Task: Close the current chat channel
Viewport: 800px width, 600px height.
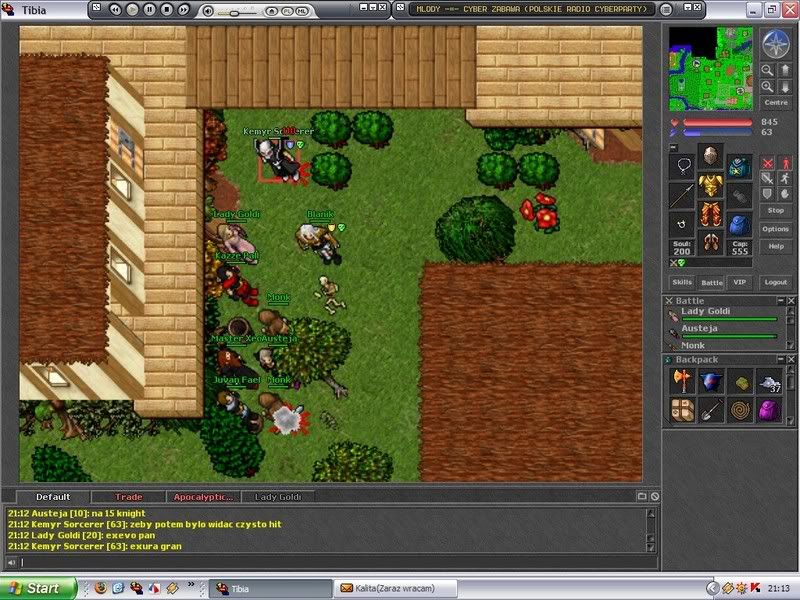Action: coord(655,496)
